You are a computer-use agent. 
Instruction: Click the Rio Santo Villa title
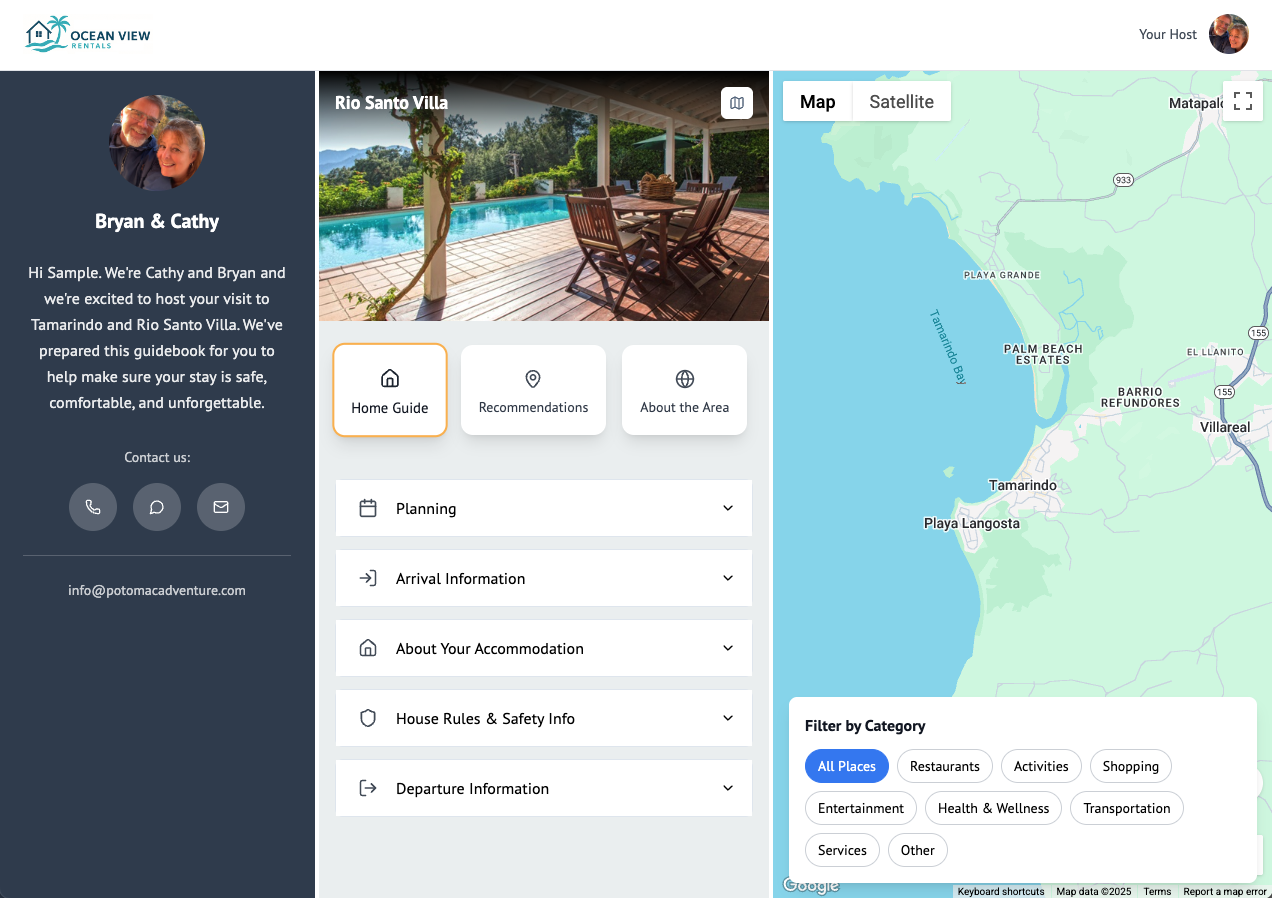391,102
